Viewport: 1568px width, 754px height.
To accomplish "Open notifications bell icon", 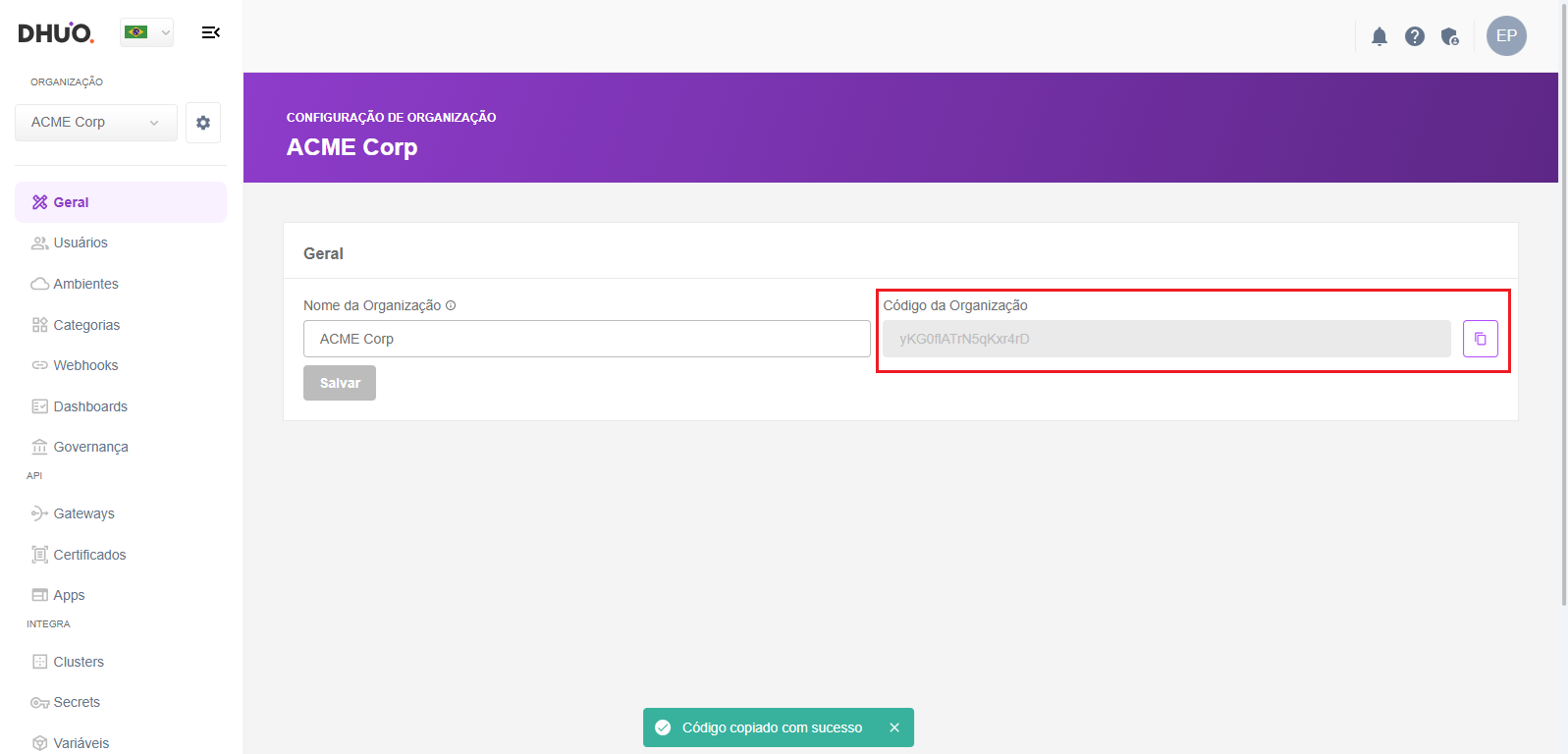I will (x=1379, y=36).
